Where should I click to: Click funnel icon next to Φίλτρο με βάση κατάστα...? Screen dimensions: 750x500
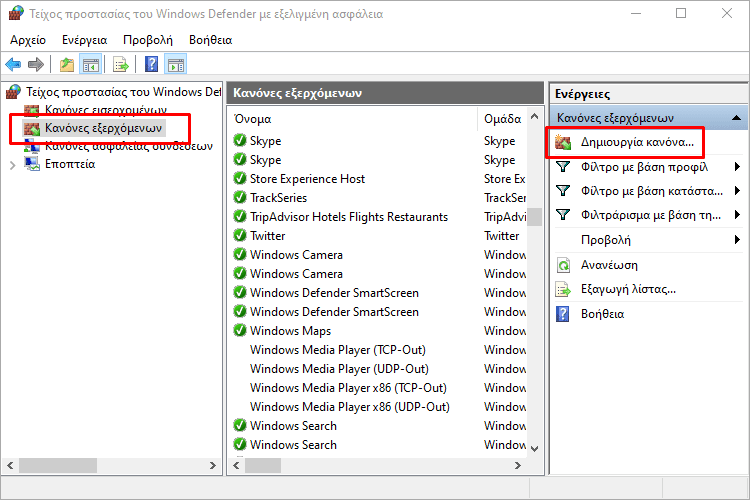pyautogui.click(x=563, y=190)
